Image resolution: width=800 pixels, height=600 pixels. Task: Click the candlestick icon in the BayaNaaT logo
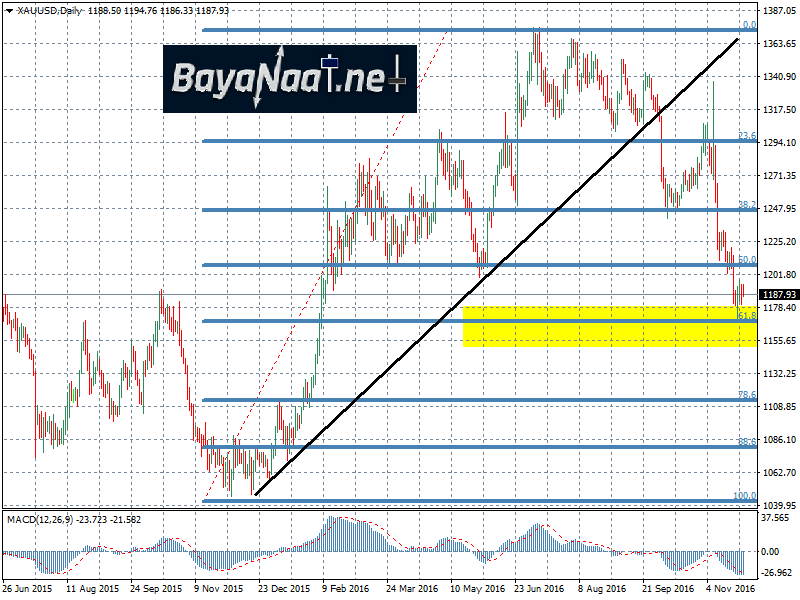pyautogui.click(x=400, y=77)
